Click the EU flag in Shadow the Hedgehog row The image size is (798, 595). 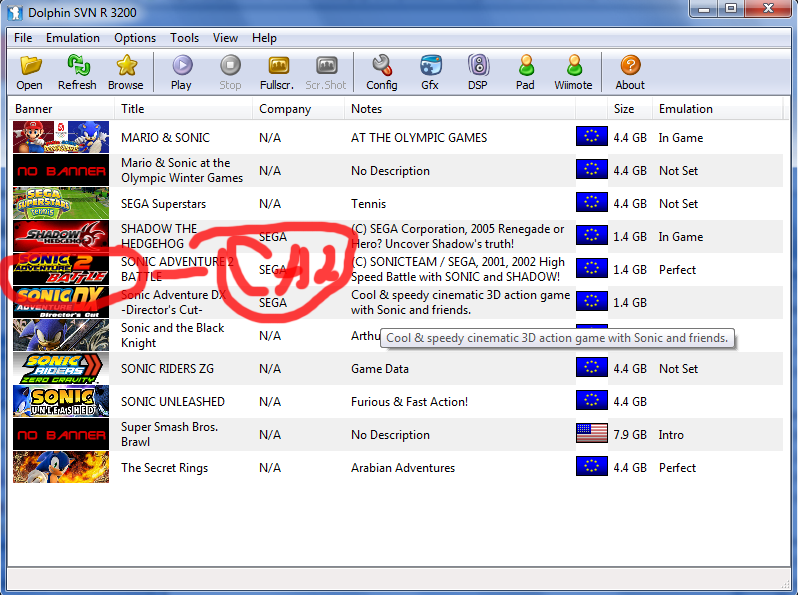[592, 235]
